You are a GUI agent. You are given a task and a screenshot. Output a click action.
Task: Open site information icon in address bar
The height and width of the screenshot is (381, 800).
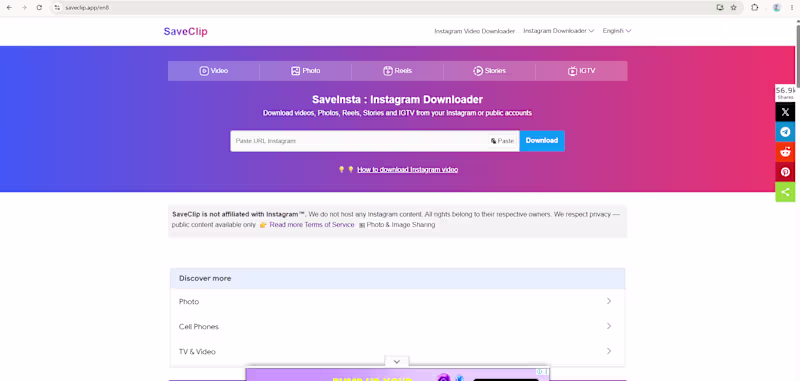click(57, 8)
